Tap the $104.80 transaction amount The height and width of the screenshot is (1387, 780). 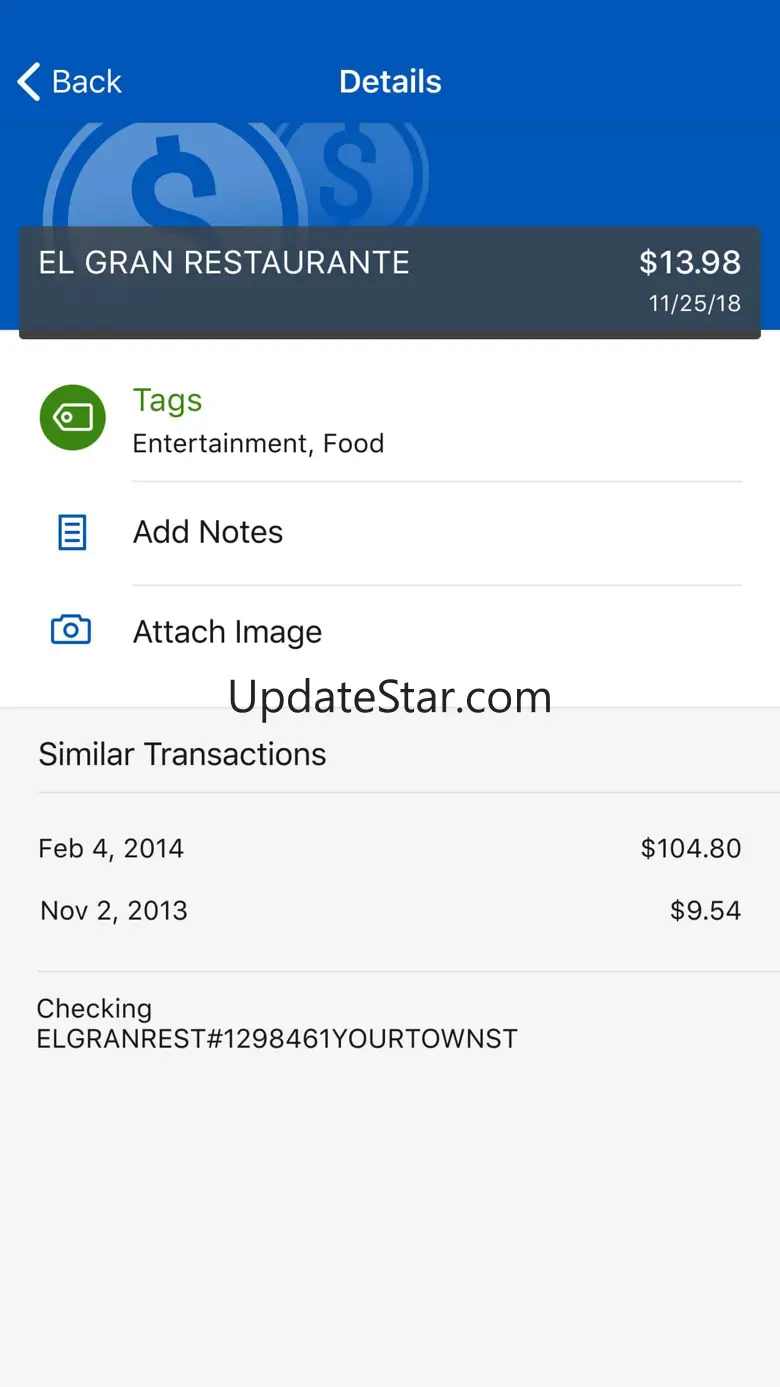(x=691, y=849)
